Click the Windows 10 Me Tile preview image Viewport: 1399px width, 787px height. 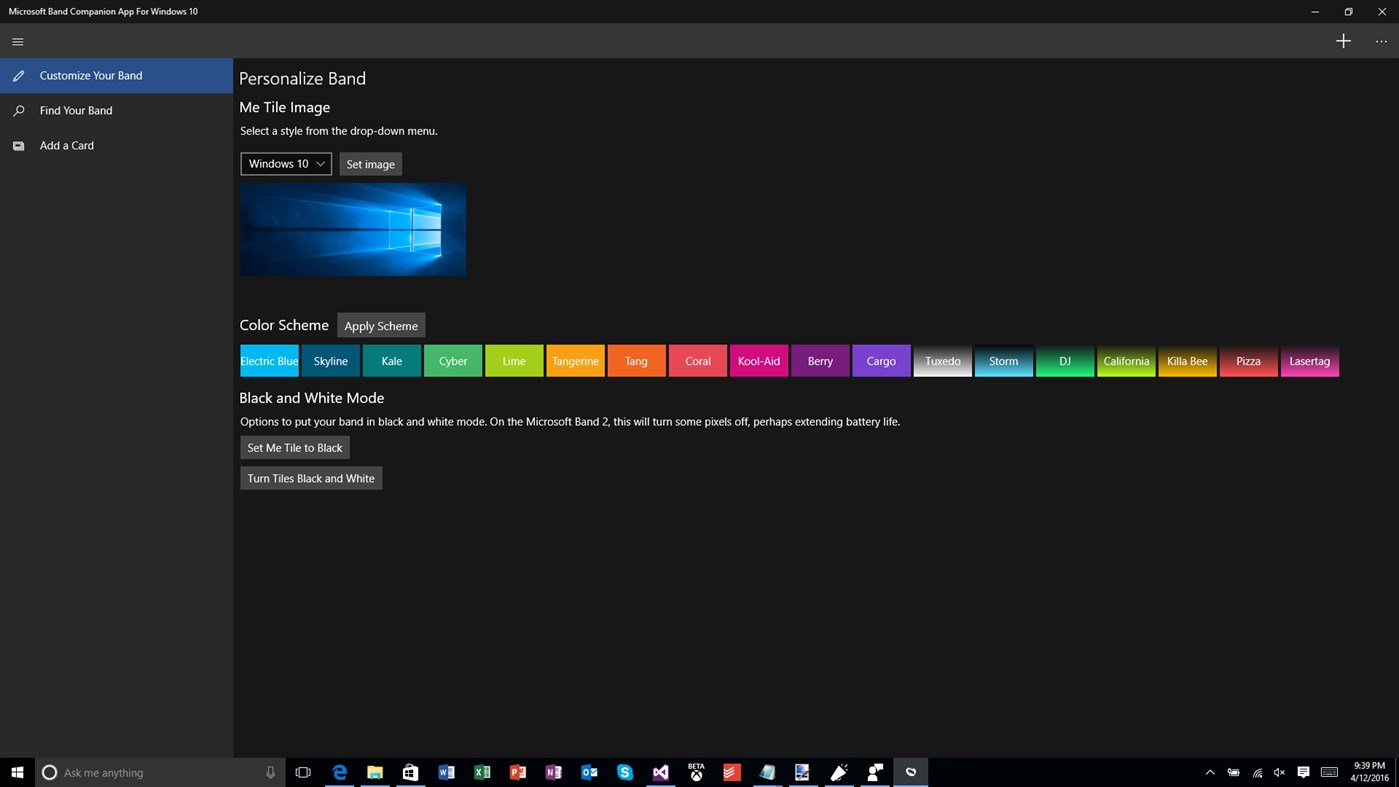click(352, 228)
